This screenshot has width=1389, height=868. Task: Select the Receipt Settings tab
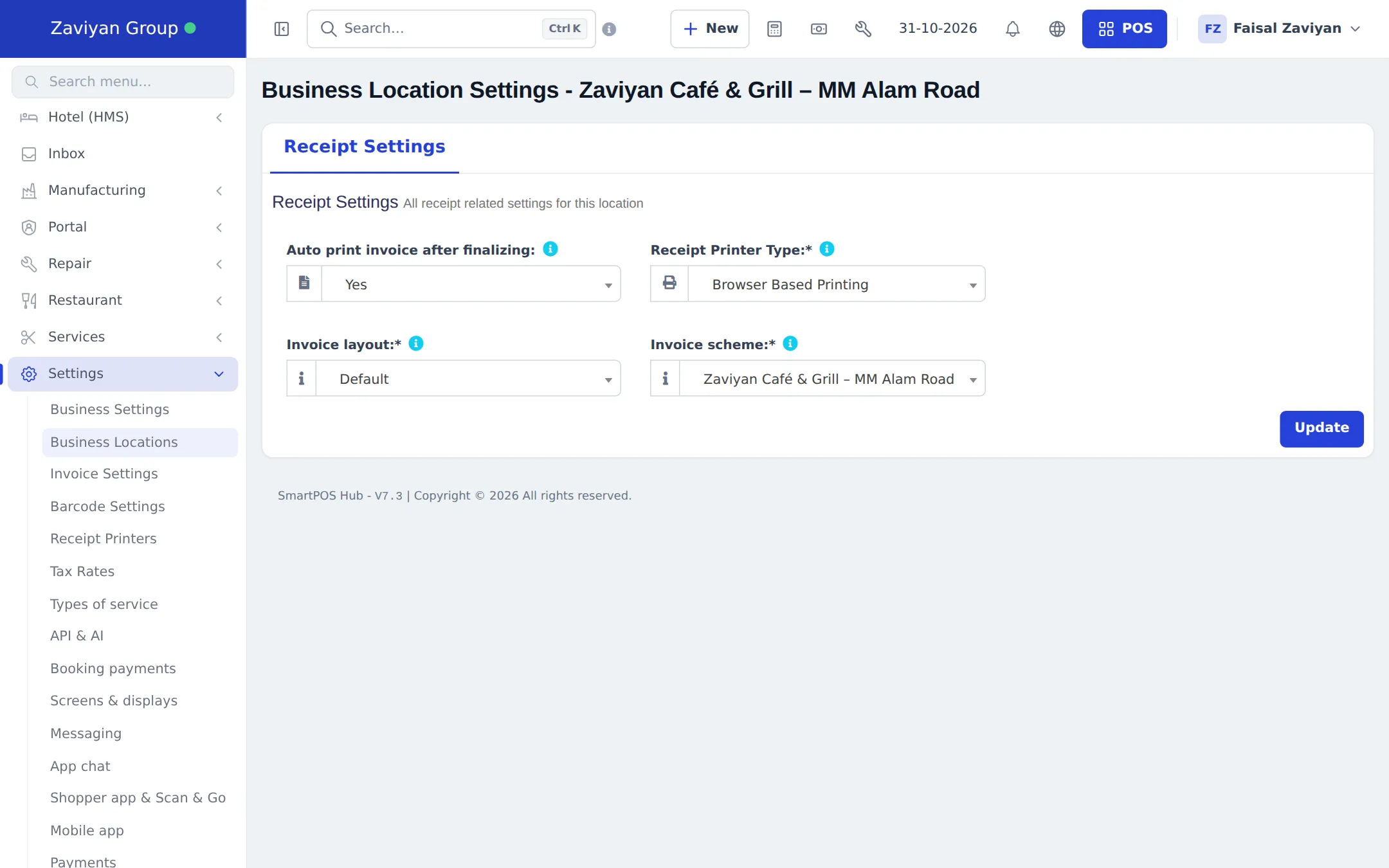[365, 147]
